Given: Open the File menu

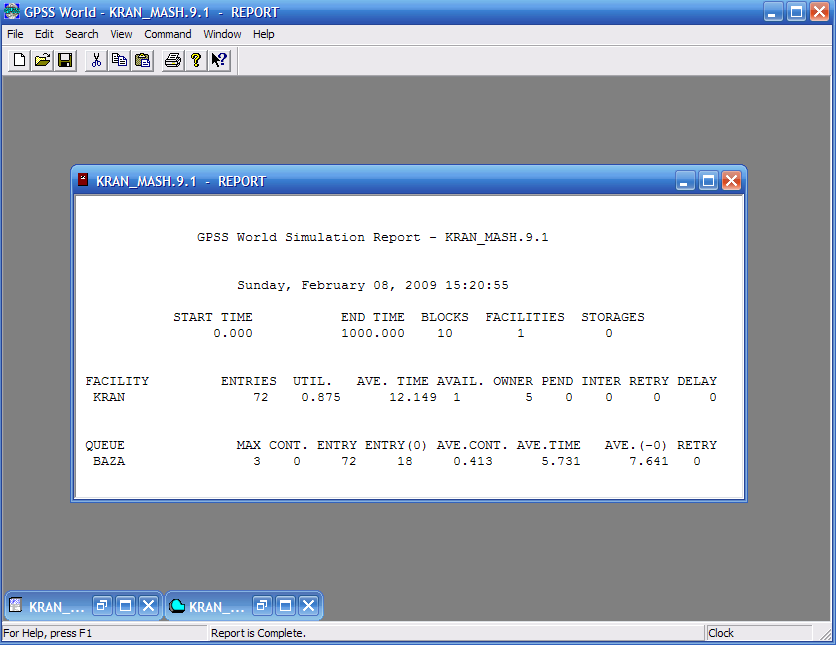Looking at the screenshot, I should [x=15, y=34].
